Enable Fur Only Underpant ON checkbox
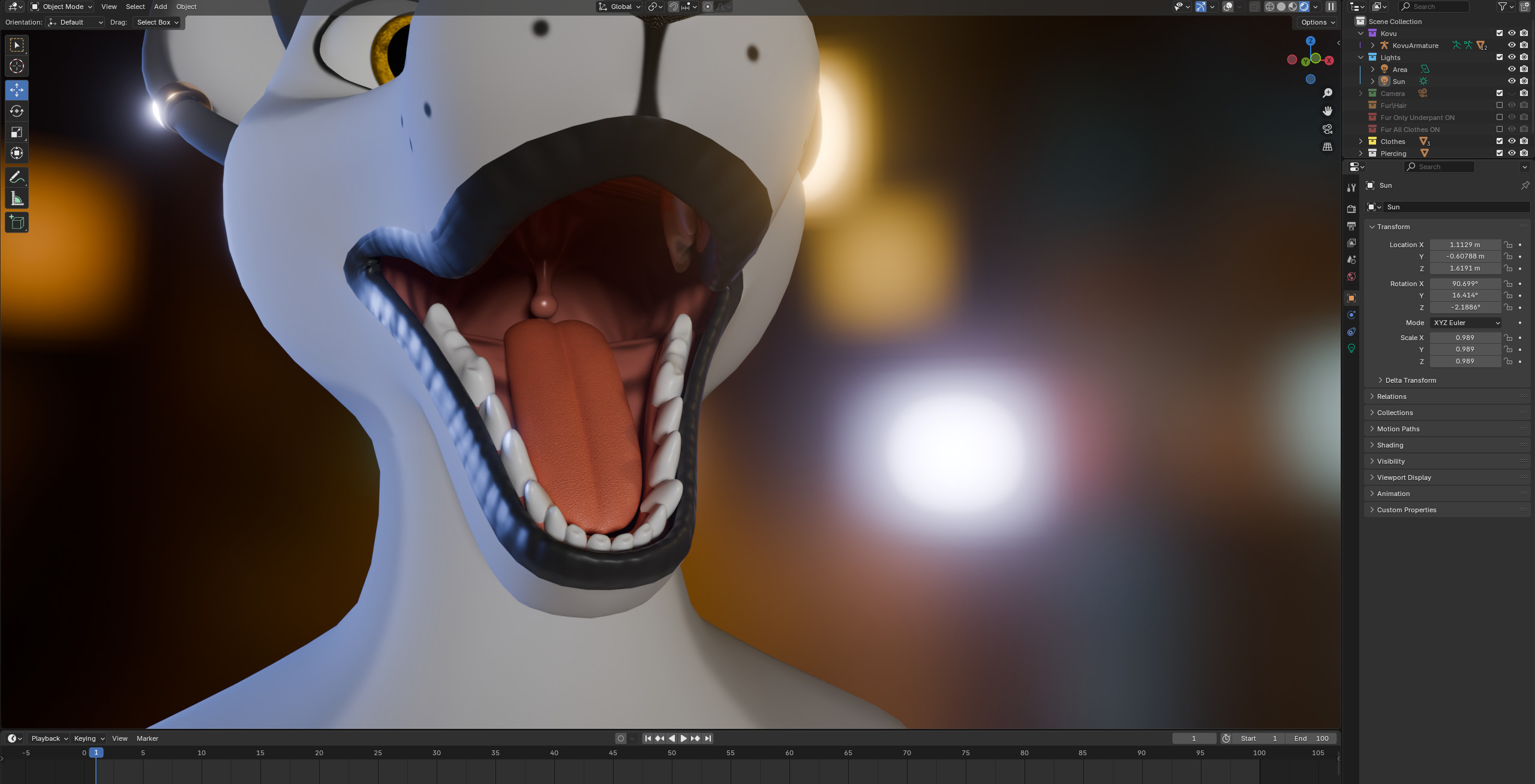This screenshot has height=784, width=1535. click(x=1499, y=117)
